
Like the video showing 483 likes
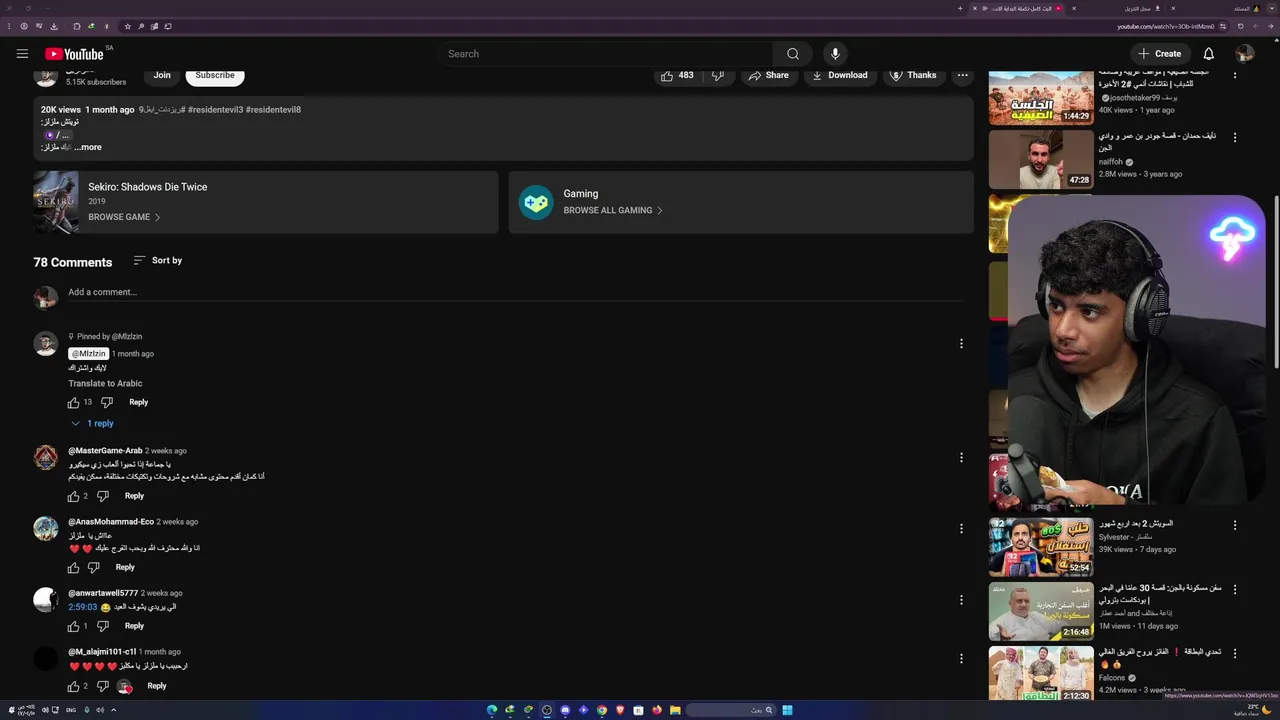(677, 75)
